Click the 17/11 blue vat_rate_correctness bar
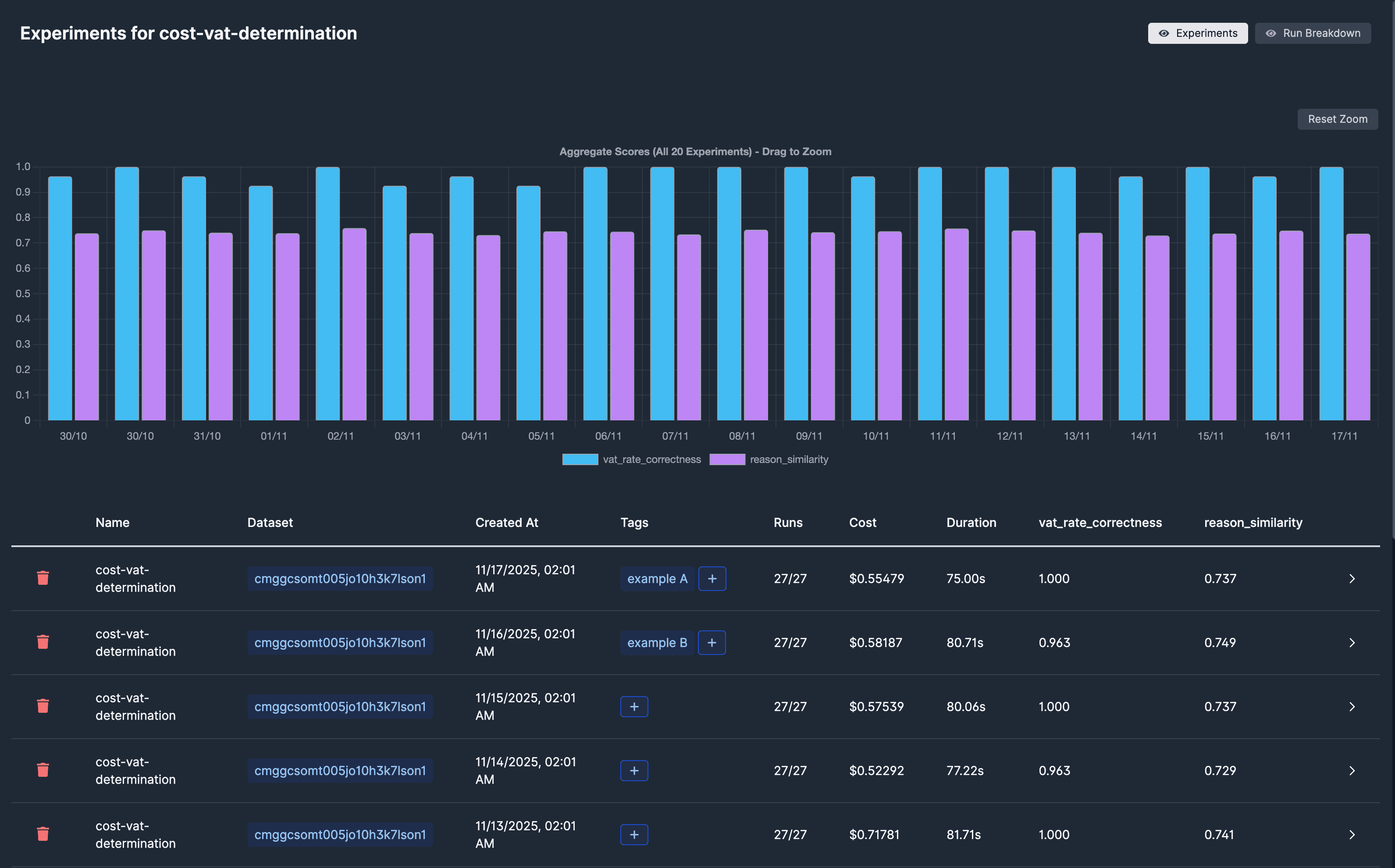The image size is (1395, 868). click(x=1331, y=294)
